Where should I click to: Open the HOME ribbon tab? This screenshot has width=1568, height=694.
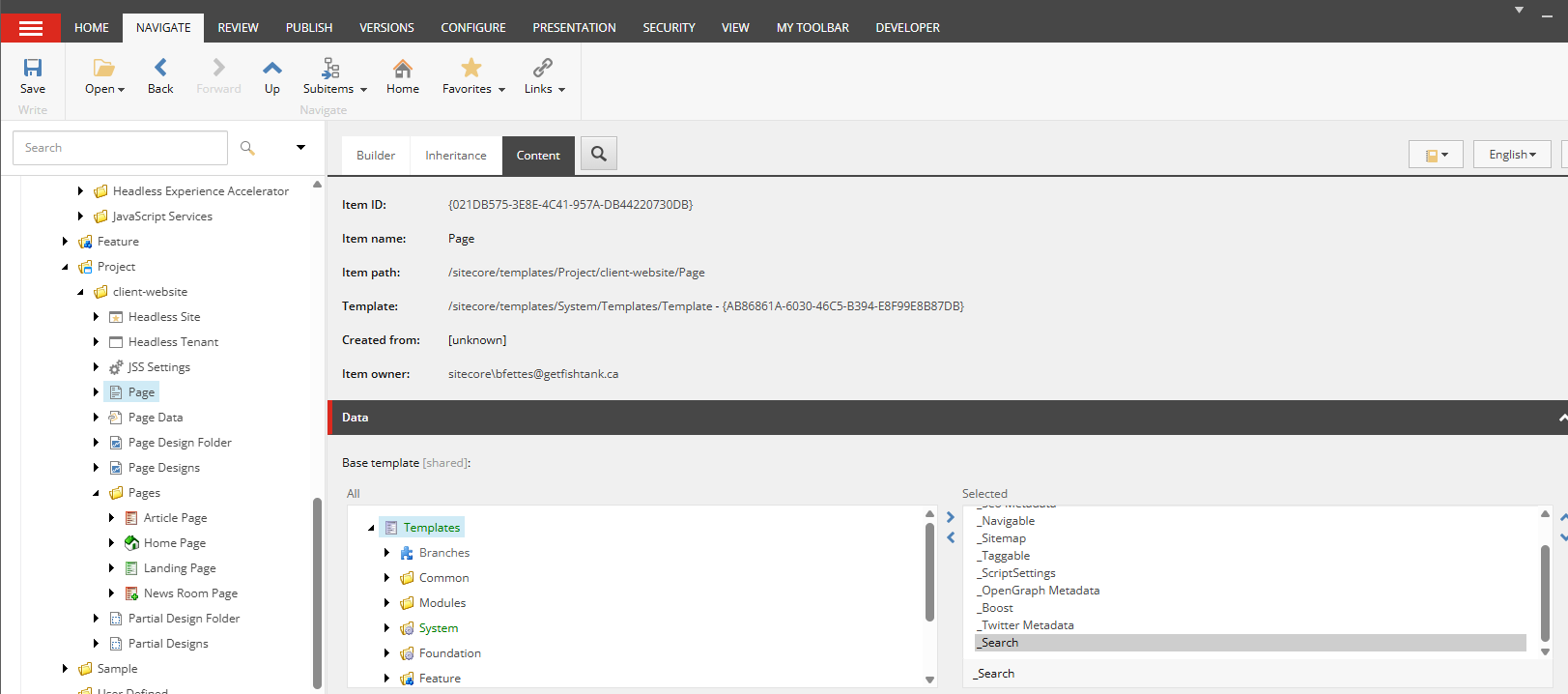click(x=92, y=28)
